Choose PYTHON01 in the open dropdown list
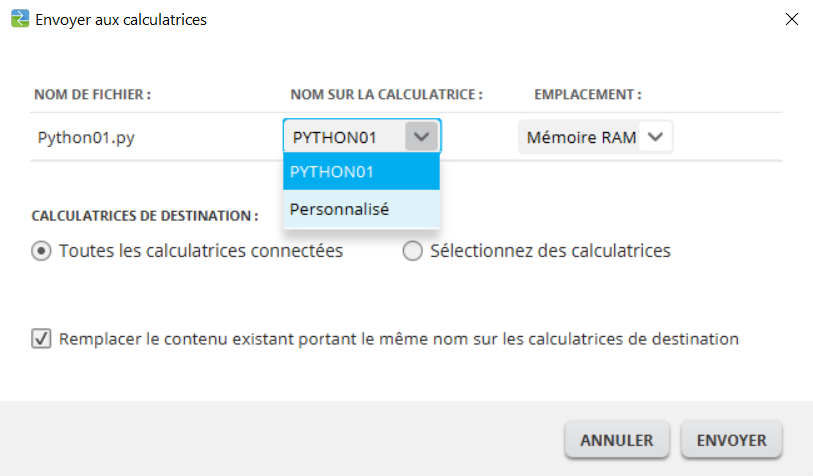Image resolution: width=813 pixels, height=476 pixels. coord(361,171)
